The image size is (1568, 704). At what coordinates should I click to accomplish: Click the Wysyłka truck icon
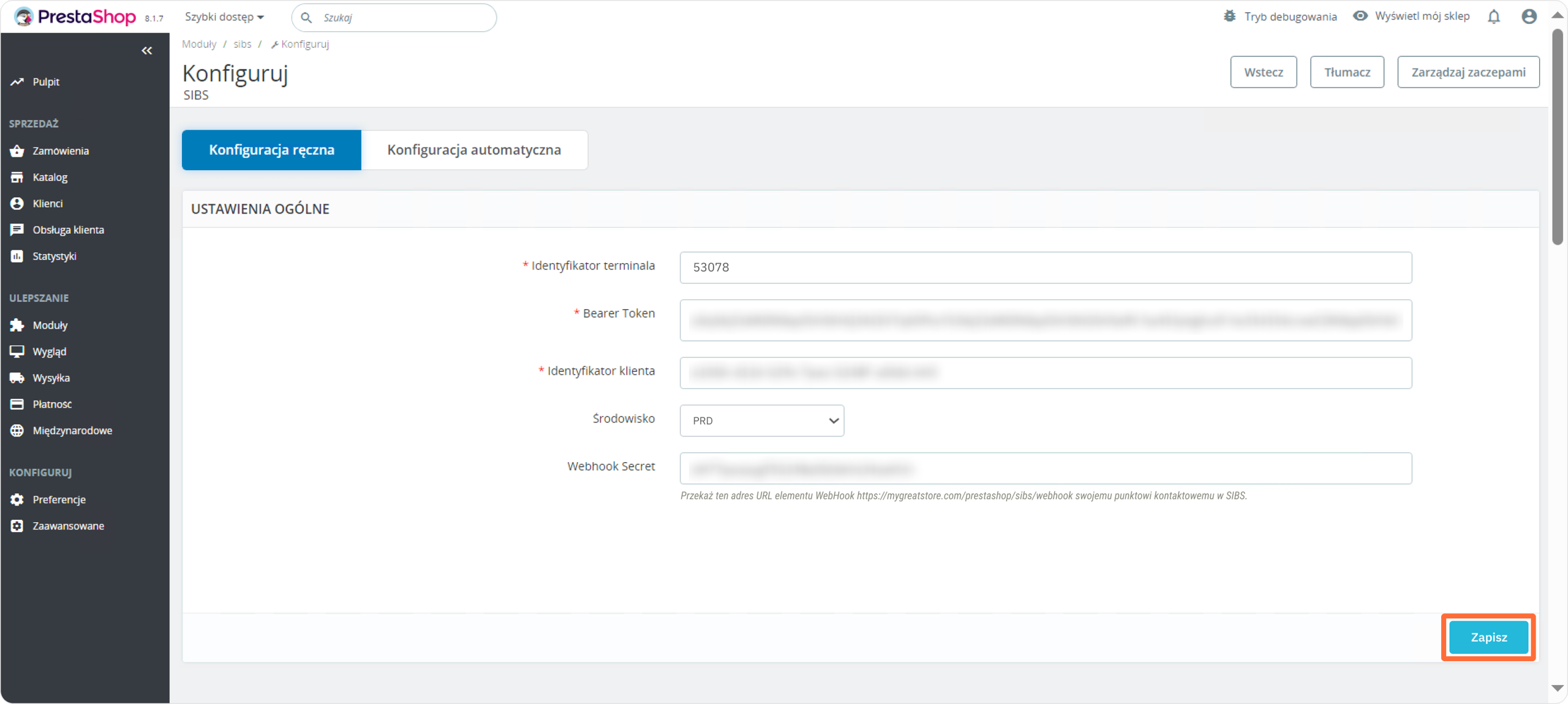pos(17,378)
